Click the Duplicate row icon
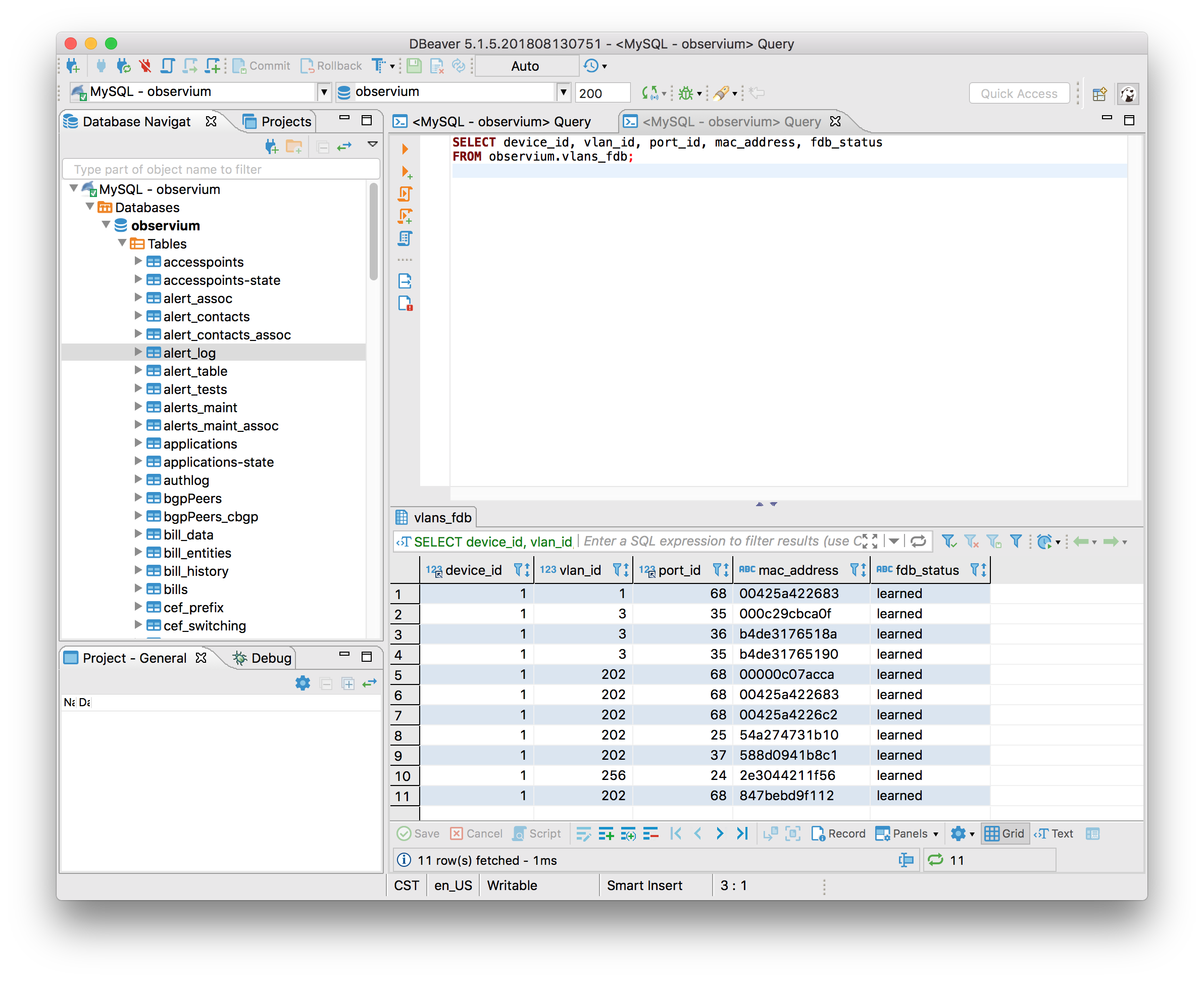The height and width of the screenshot is (981, 1204). (628, 833)
